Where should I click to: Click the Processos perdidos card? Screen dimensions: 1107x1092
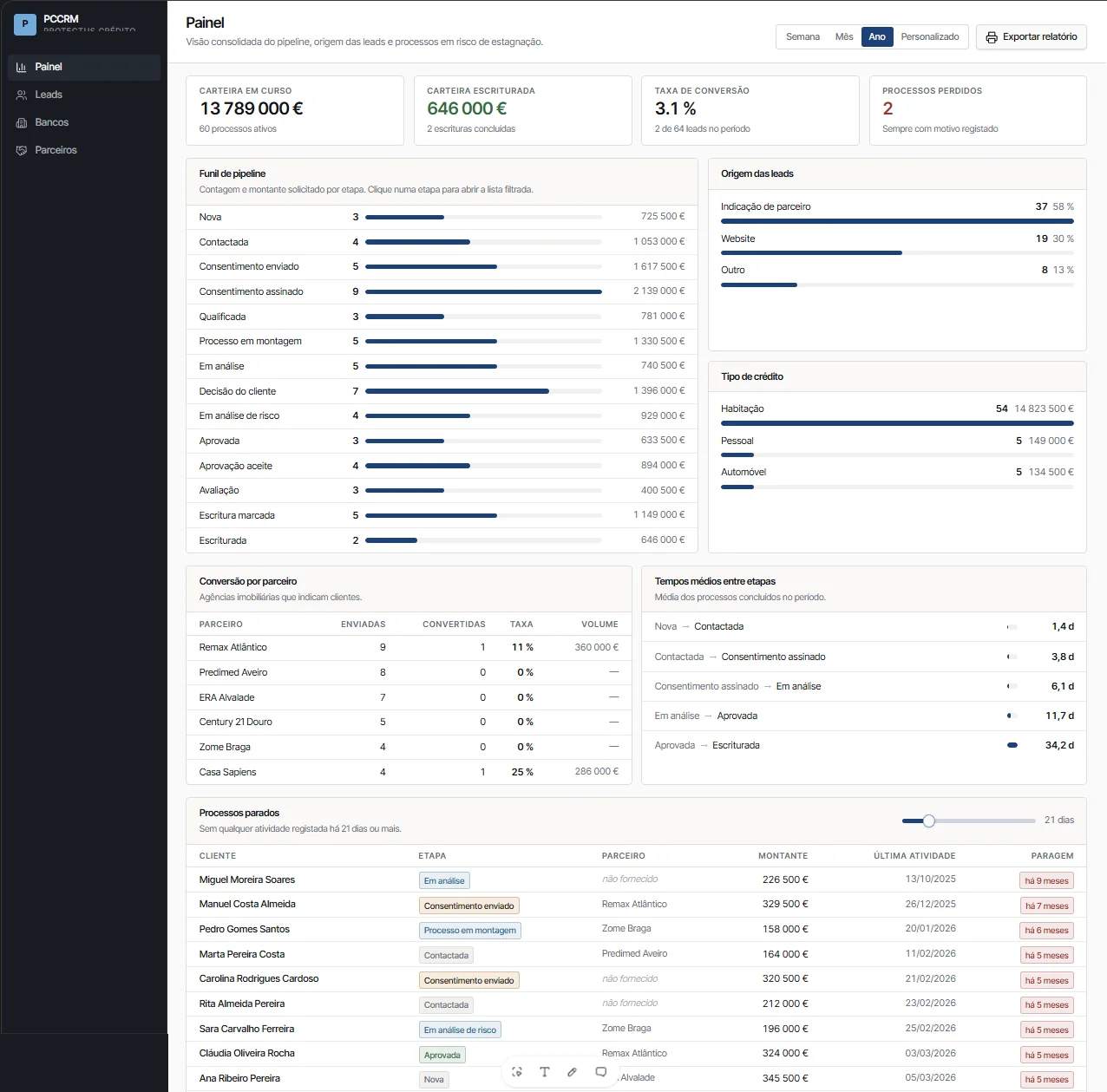click(x=978, y=110)
